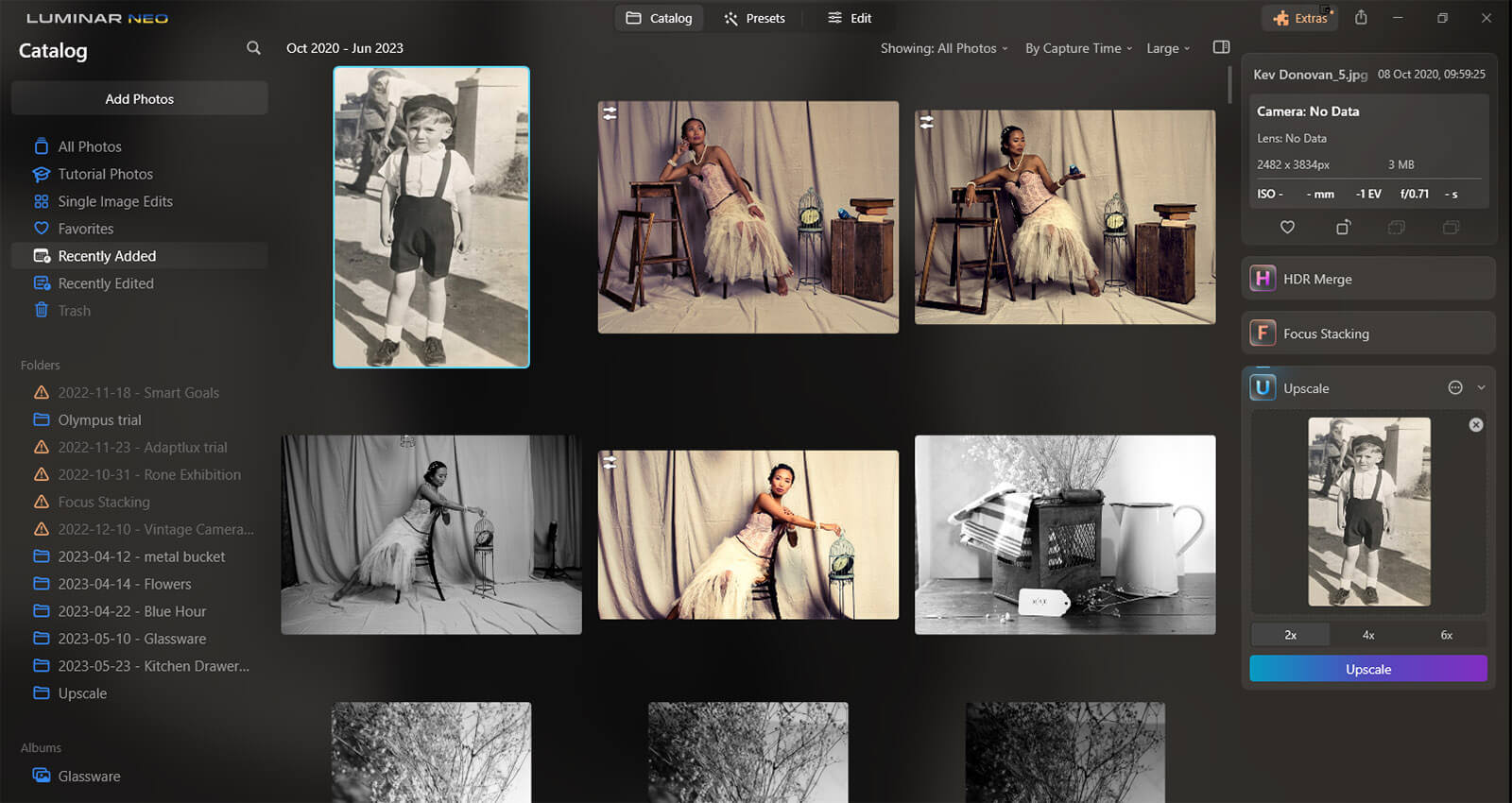Toggle the right side panel layout icon

coord(1221,47)
